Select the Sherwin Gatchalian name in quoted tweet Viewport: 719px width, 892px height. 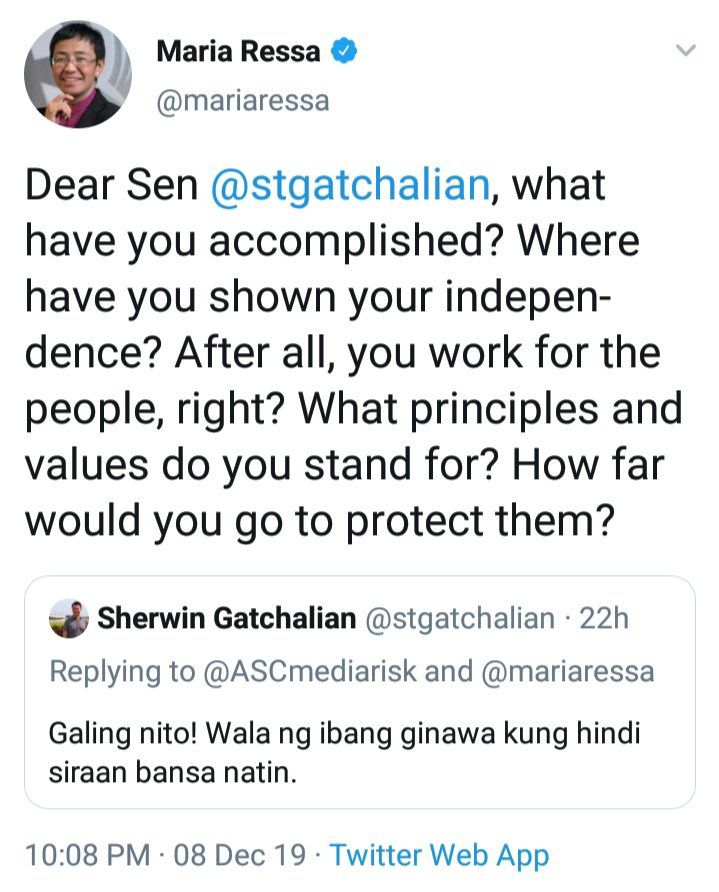pyautogui.click(x=226, y=620)
